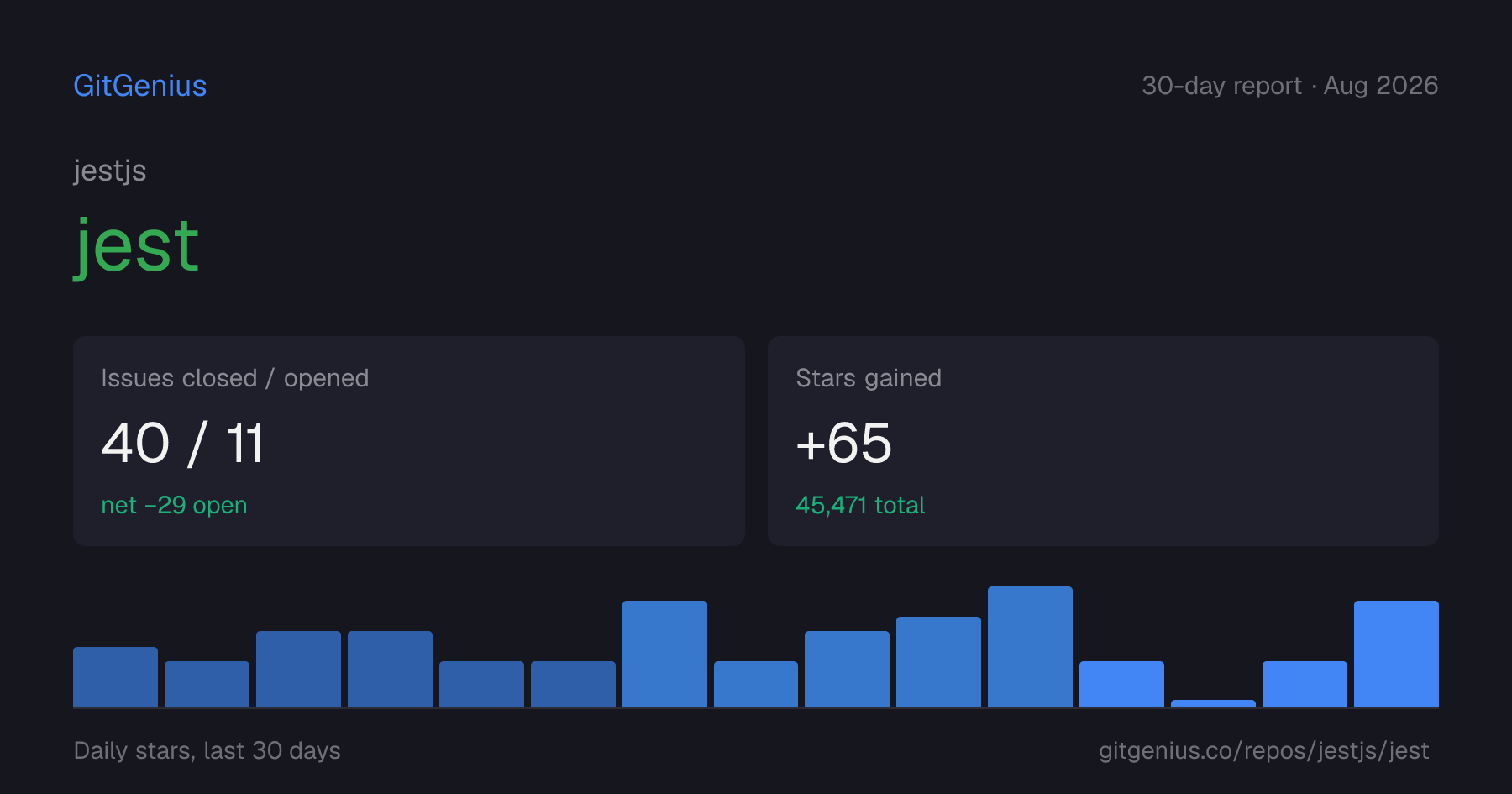The image size is (1512, 794).
Task: Click the GitGenius brand name
Action: pos(140,86)
